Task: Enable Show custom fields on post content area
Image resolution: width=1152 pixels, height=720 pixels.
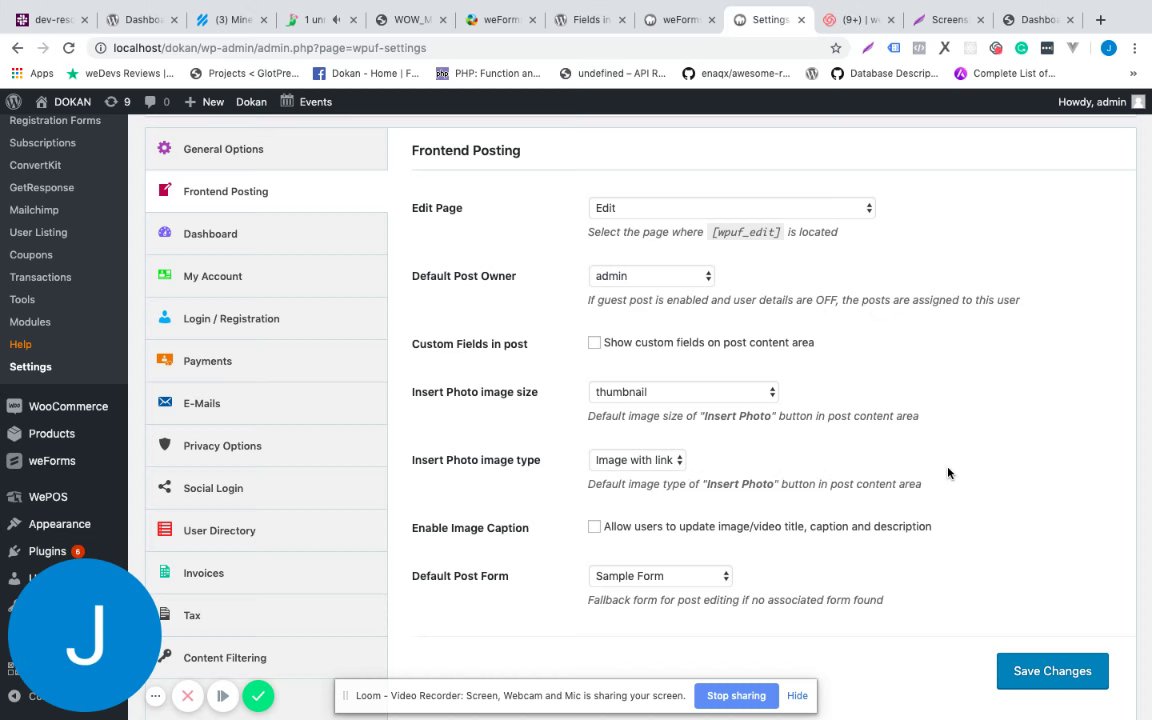Action: tap(594, 342)
